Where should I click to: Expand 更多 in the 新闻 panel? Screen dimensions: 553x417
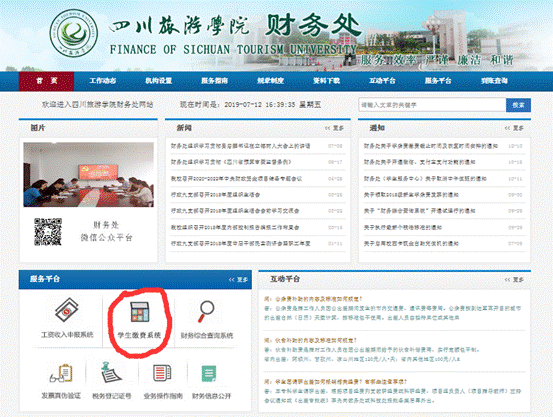334,128
